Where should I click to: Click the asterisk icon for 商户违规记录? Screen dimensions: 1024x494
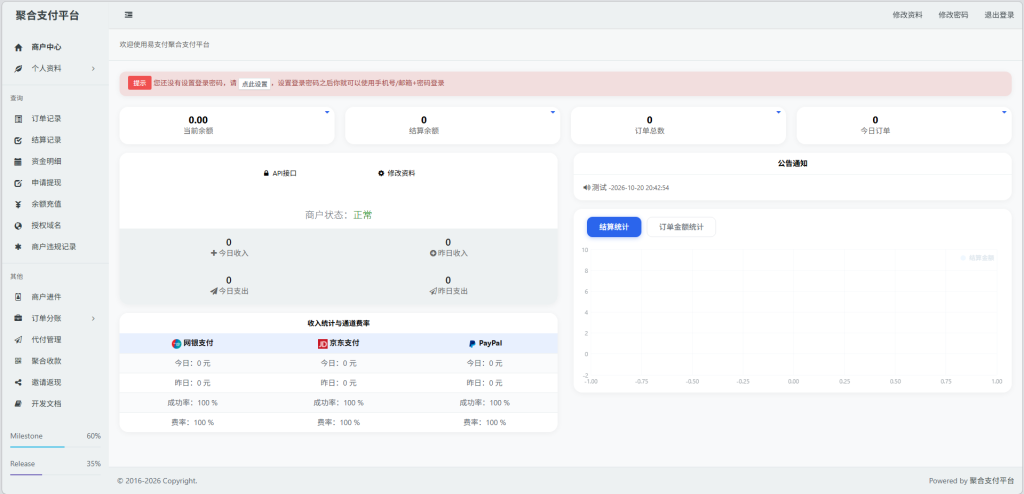click(18, 247)
